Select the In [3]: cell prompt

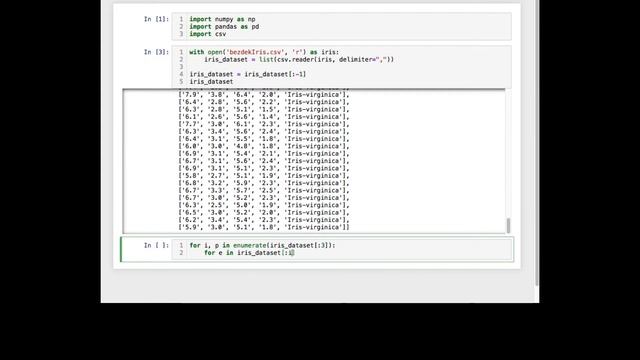click(x=156, y=52)
